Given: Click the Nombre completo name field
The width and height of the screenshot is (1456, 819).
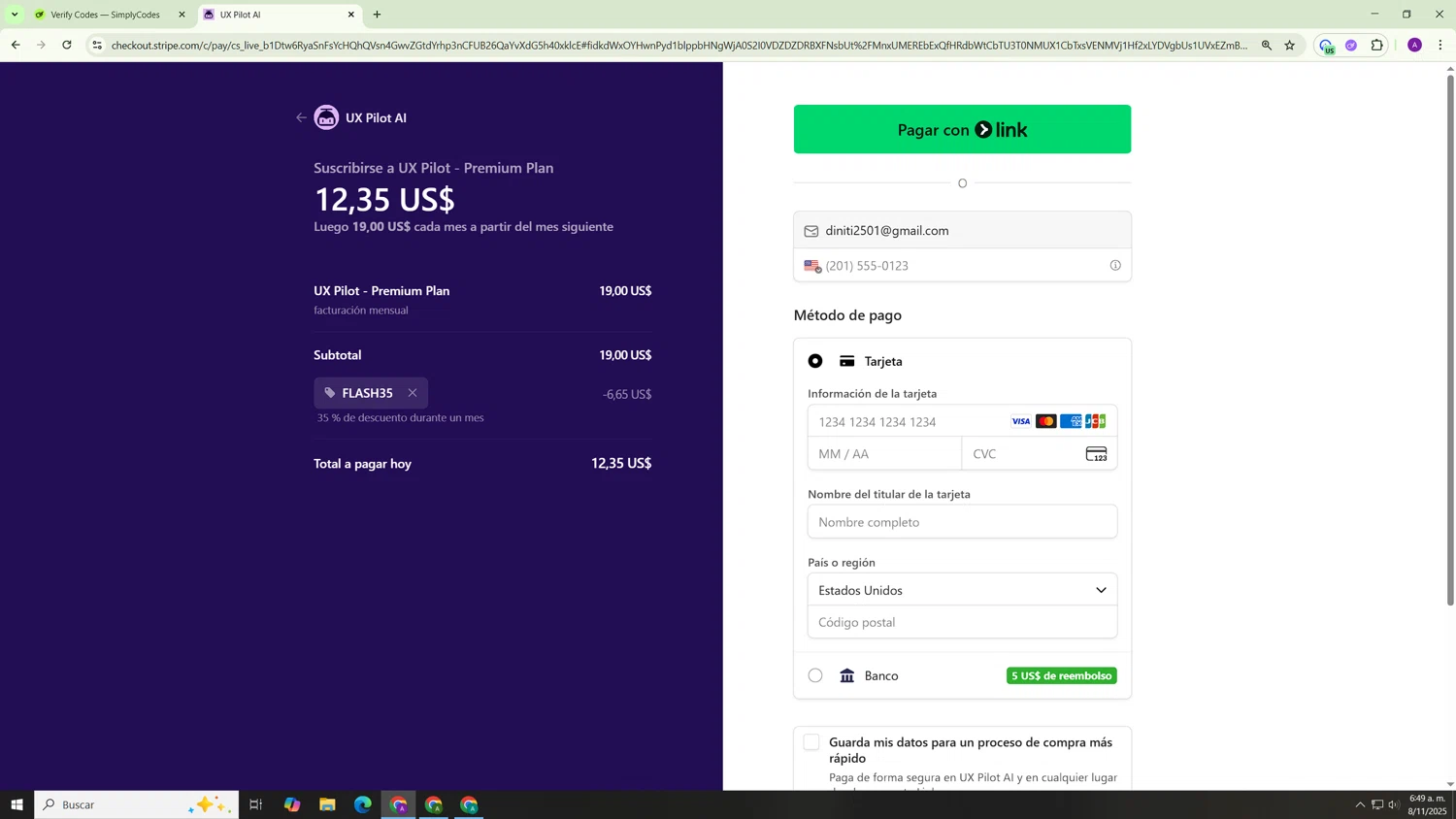Looking at the screenshot, I should click(962, 522).
